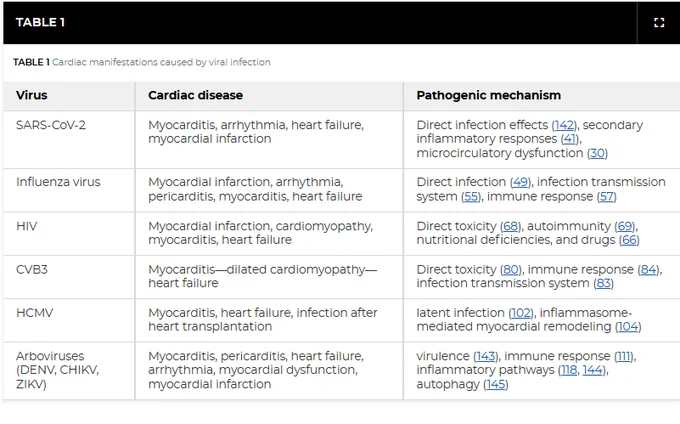
Task: Open reference 66 on drugs
Action: point(629,240)
